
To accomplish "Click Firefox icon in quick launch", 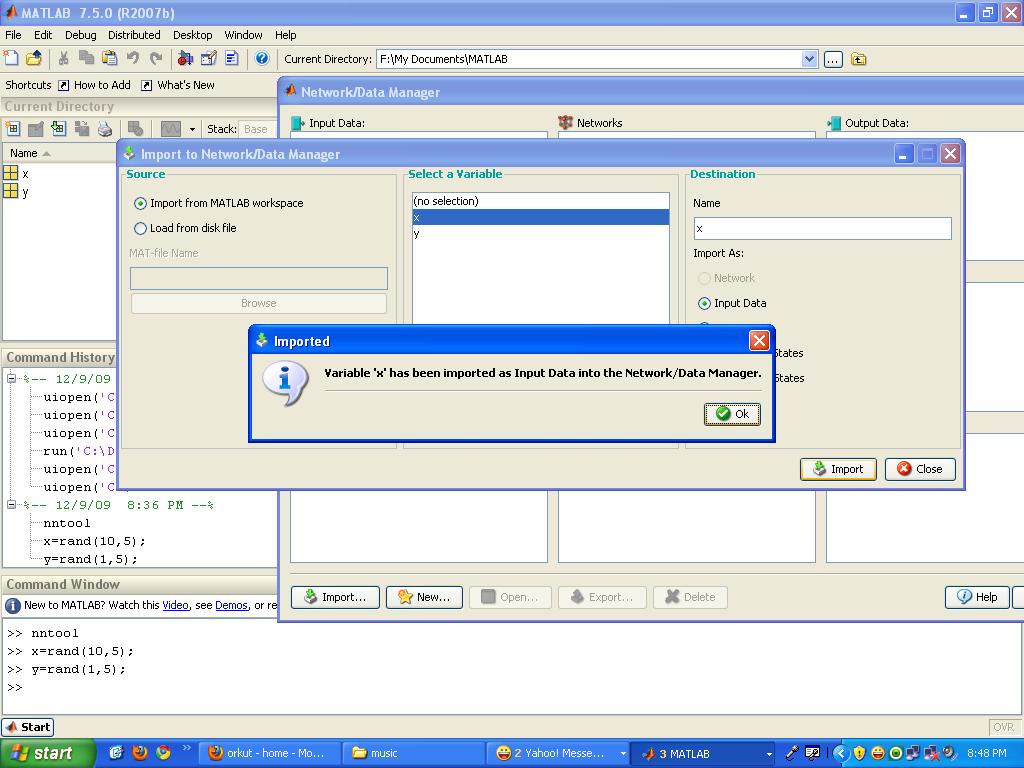I will click(x=140, y=753).
